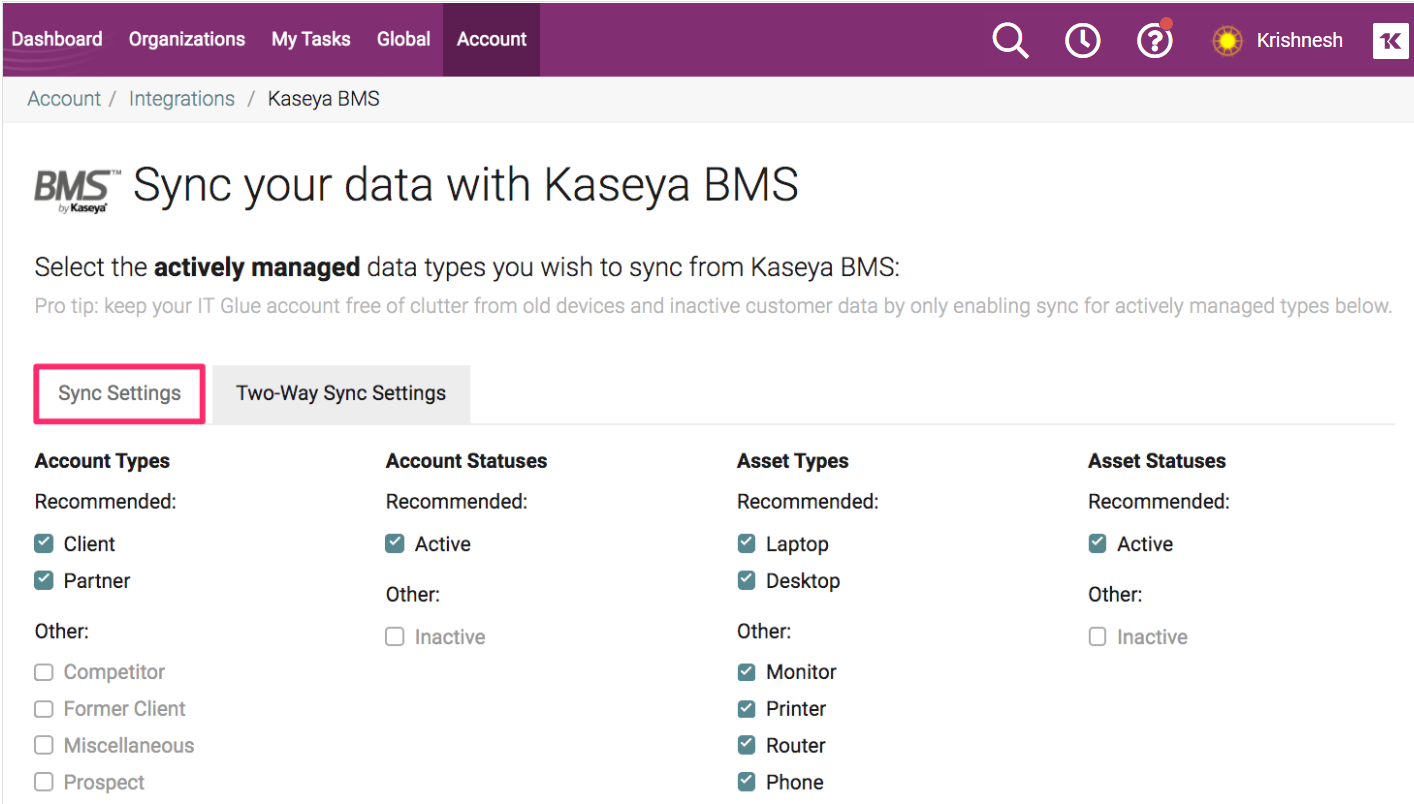The image size is (1414, 804).
Task: Select the Account nav item
Action: (492, 39)
